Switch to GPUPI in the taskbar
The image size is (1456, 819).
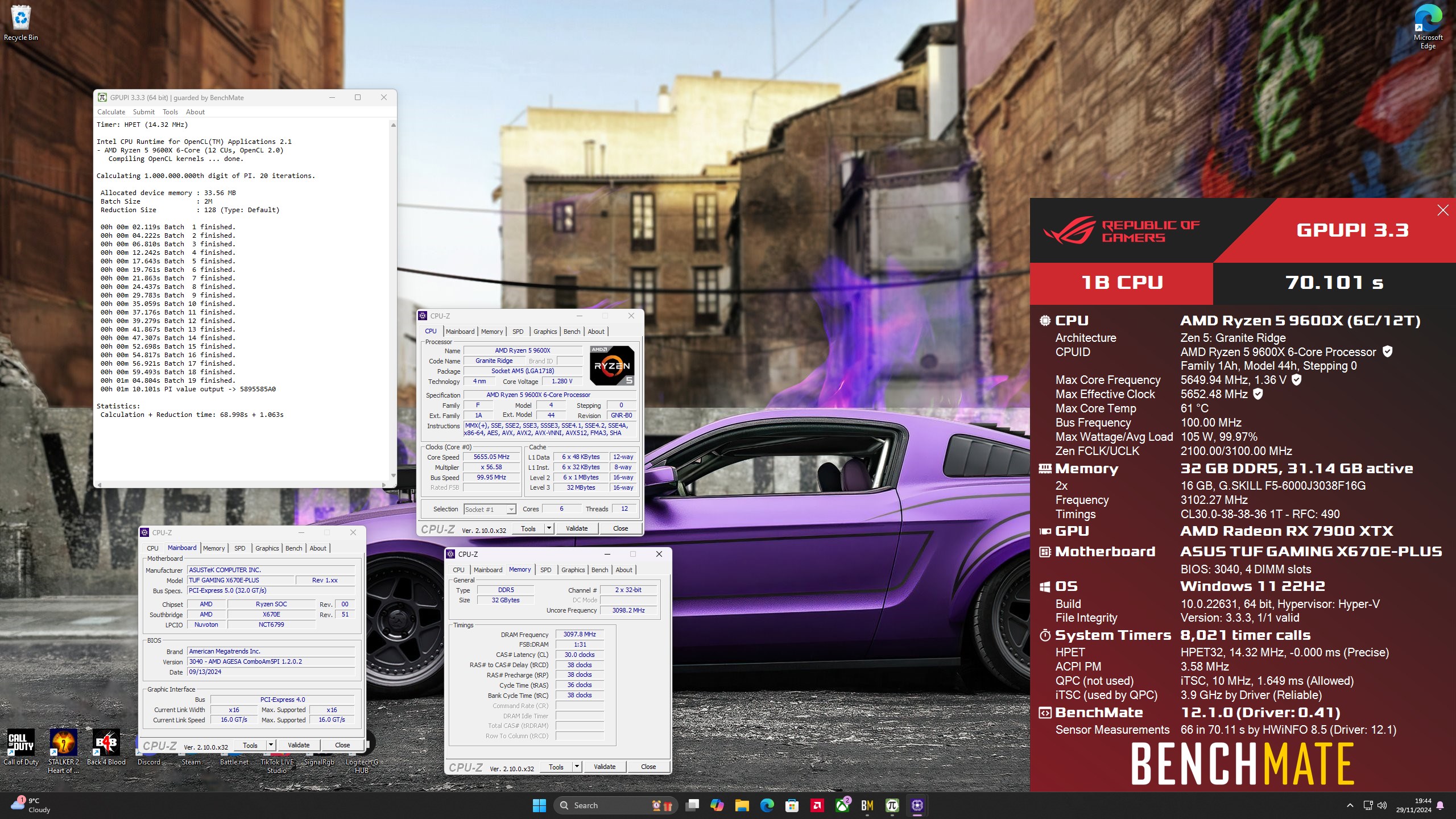[x=892, y=805]
